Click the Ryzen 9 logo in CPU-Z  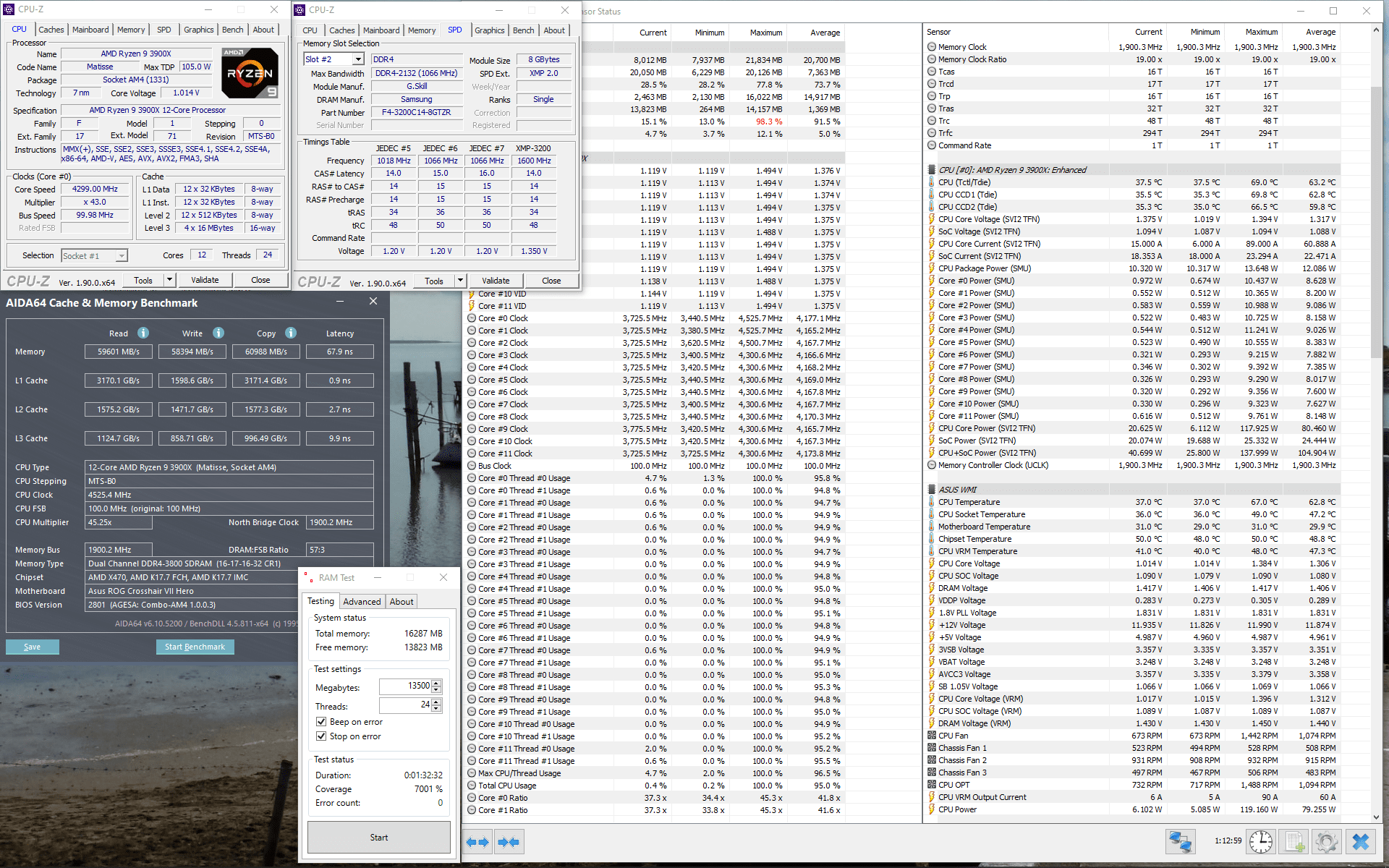[250, 73]
